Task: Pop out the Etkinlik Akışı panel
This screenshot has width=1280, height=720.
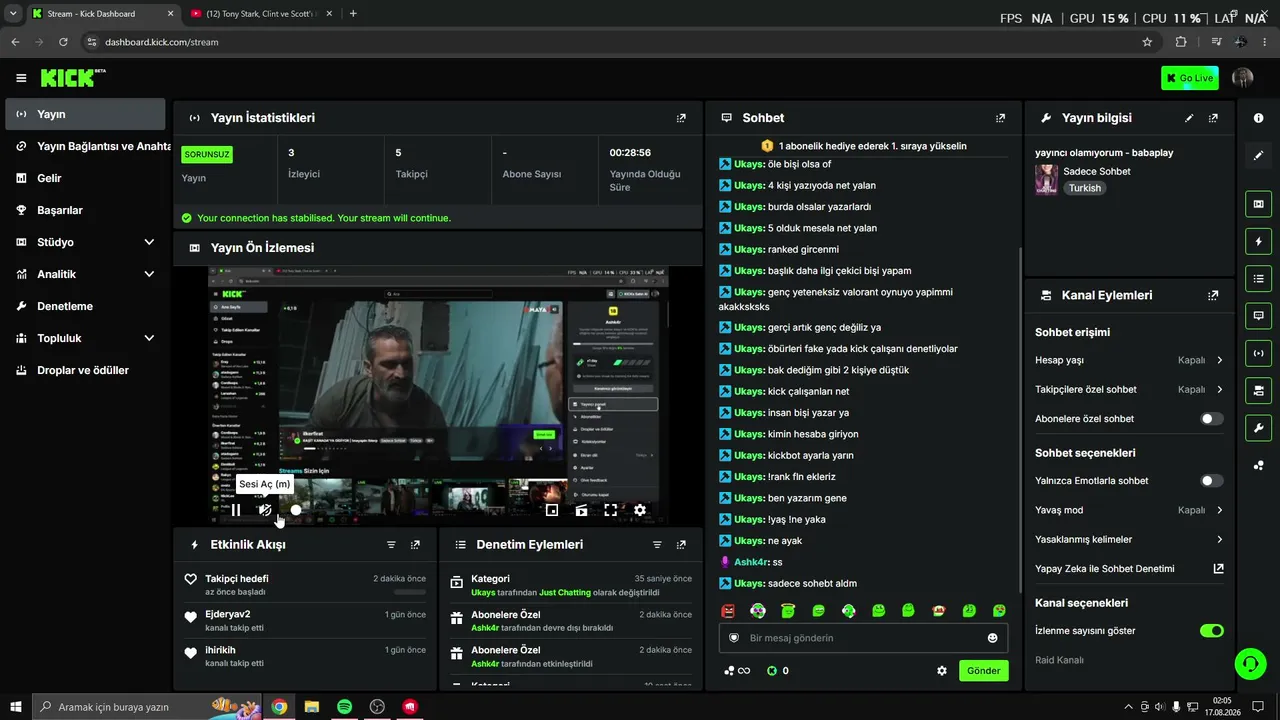Action: click(415, 545)
